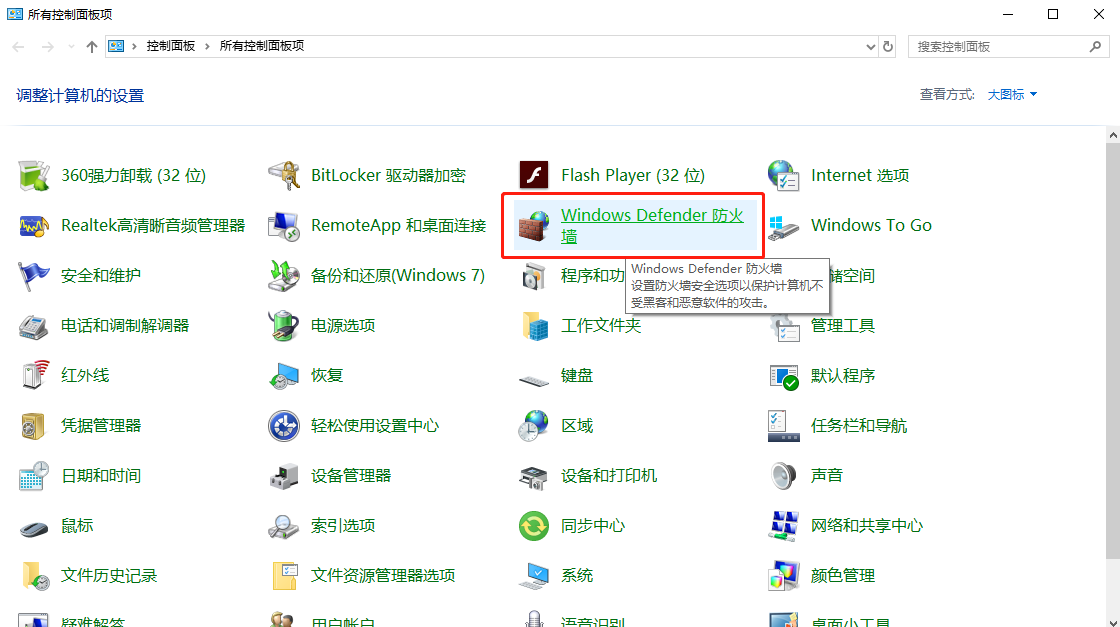
Task: Go forward with the forward arrow
Action: click(47, 46)
